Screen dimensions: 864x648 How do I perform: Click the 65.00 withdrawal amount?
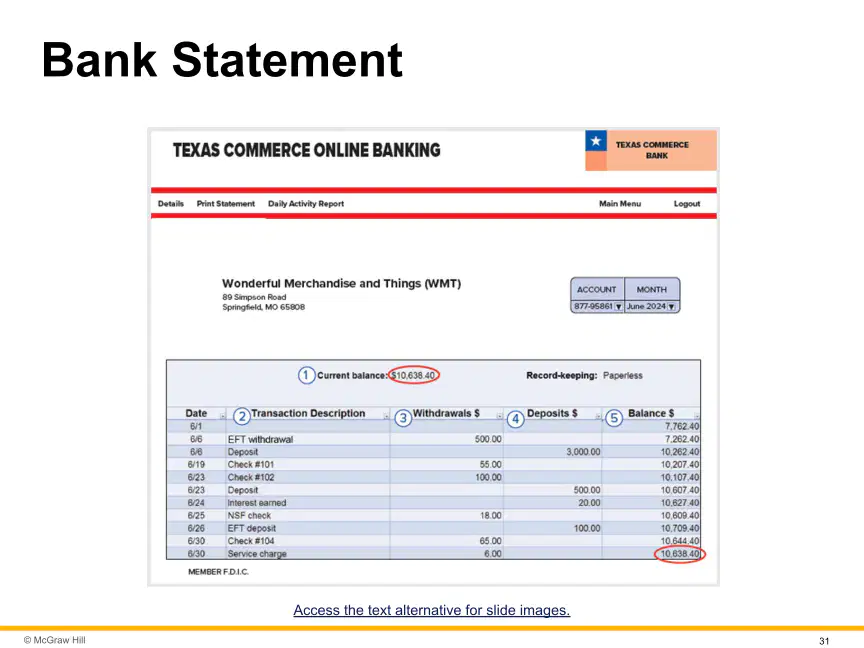(x=490, y=541)
